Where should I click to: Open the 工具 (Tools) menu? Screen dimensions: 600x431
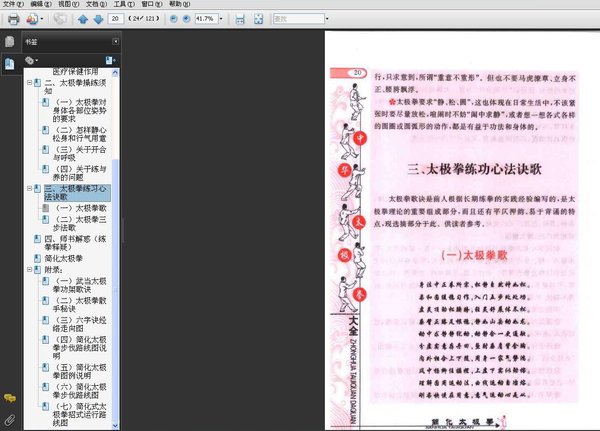point(124,4)
